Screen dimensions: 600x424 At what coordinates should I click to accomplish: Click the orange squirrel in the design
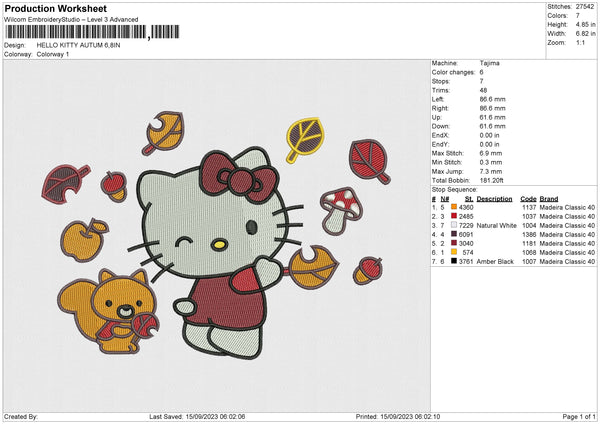point(108,311)
